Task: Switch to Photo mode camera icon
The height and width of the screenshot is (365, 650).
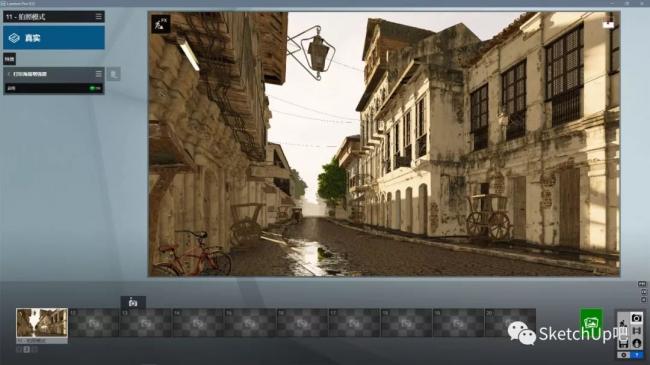Action: 636,318
